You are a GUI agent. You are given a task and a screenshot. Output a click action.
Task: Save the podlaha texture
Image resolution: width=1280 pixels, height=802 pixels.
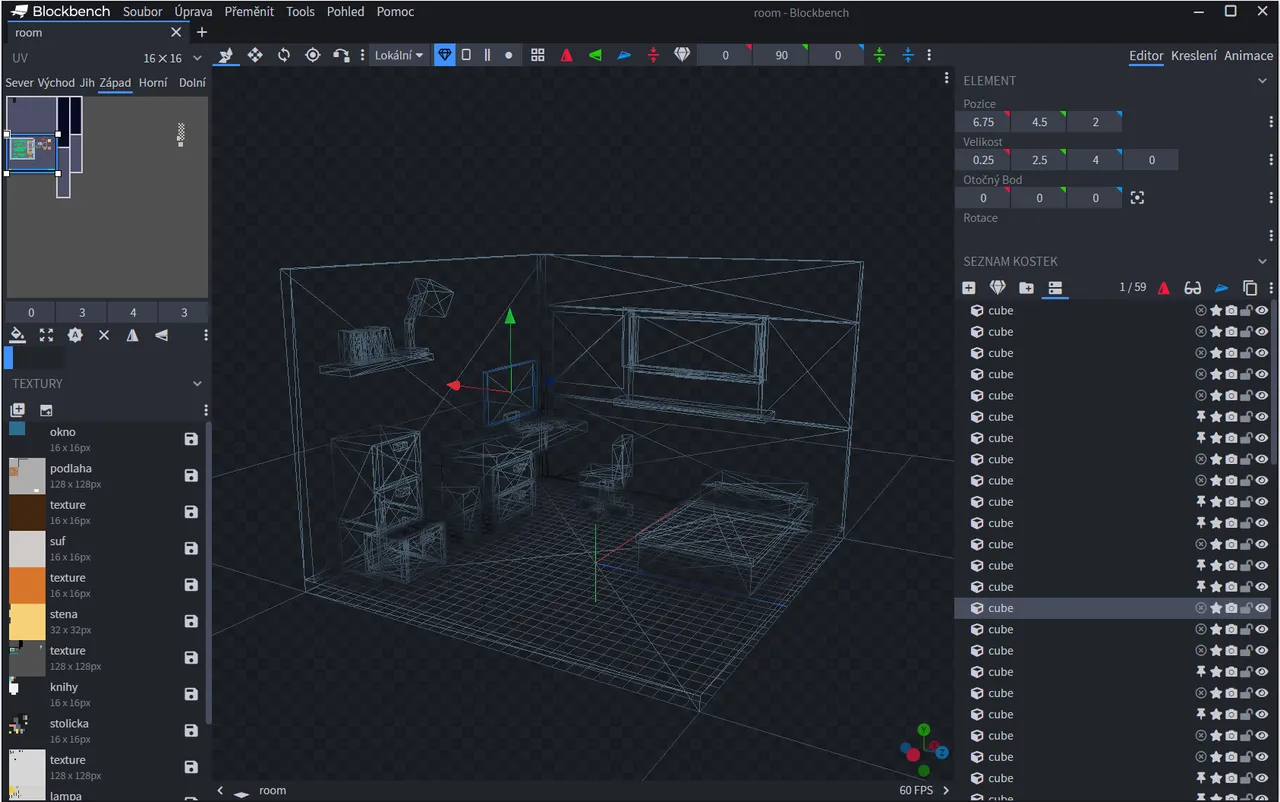[191, 476]
